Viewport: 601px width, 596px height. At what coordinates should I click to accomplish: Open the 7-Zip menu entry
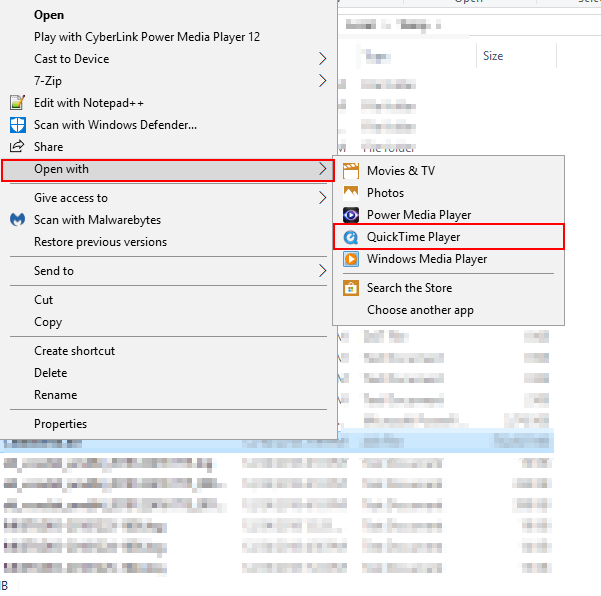click(x=169, y=81)
